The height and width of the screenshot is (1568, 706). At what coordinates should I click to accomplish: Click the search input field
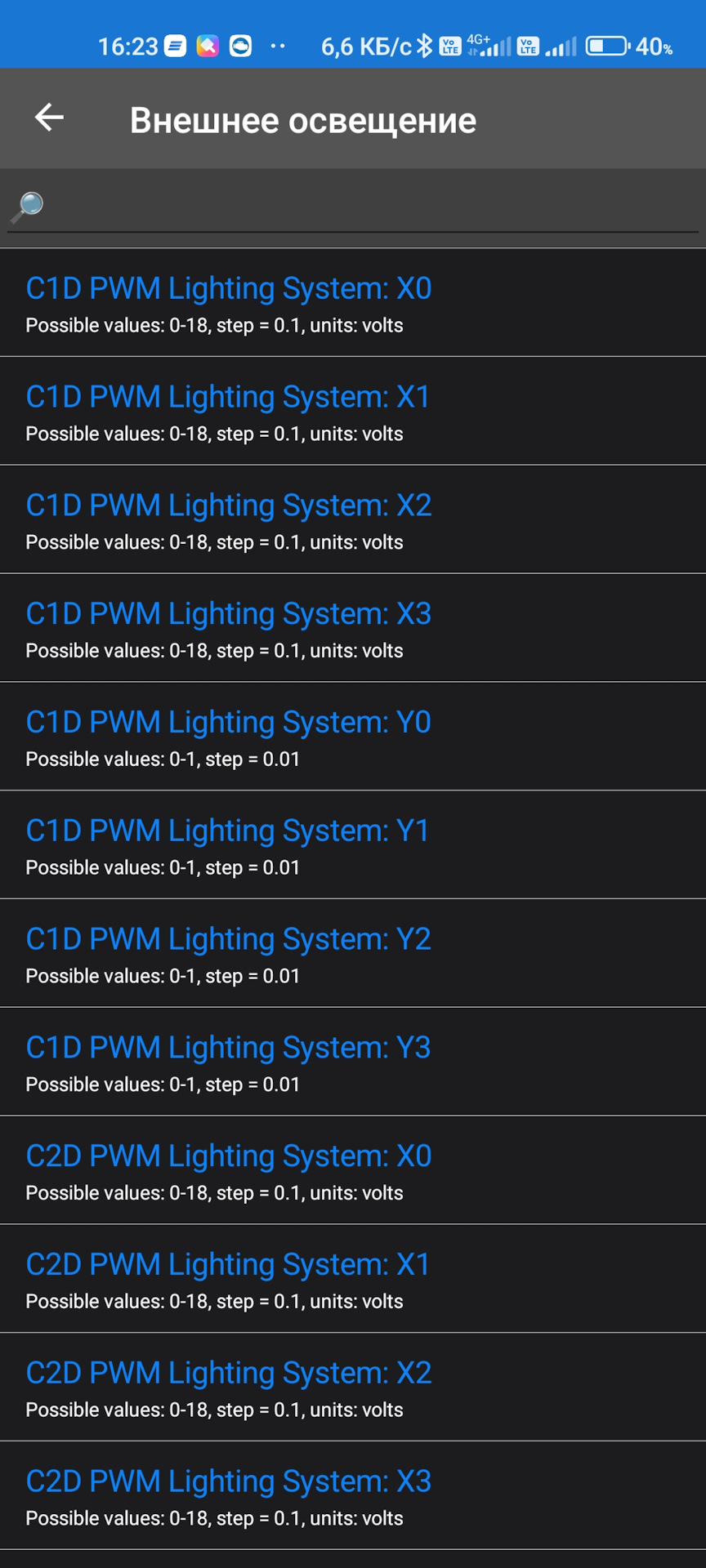[x=368, y=207]
